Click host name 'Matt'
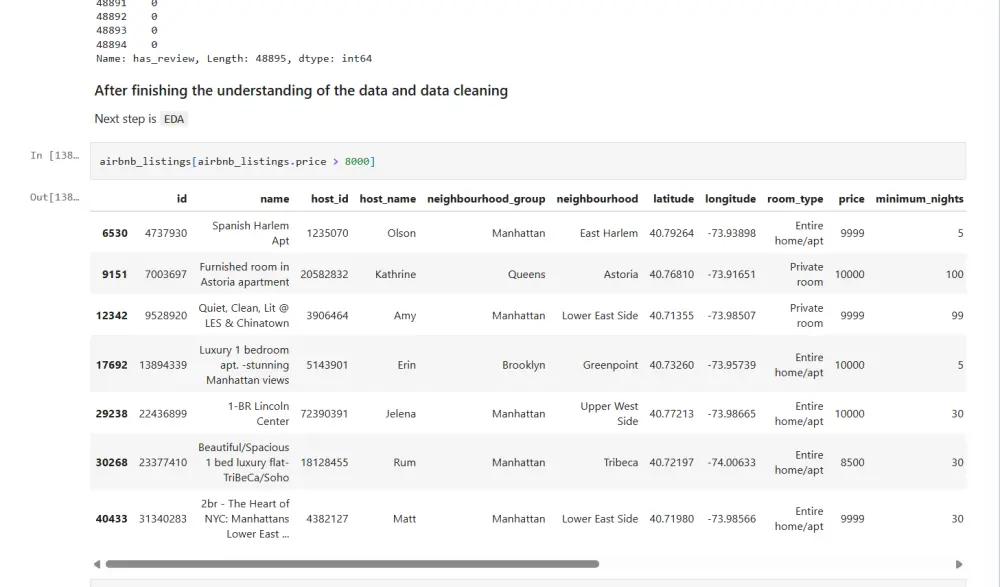 click(404, 519)
